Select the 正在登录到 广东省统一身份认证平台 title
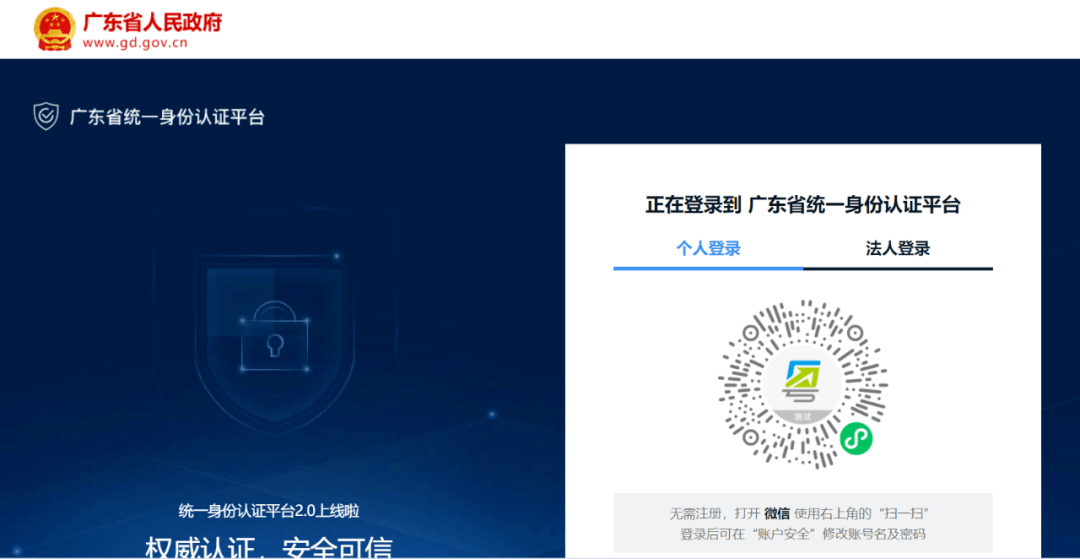Image resolution: width=1080 pixels, height=559 pixels. (802, 204)
